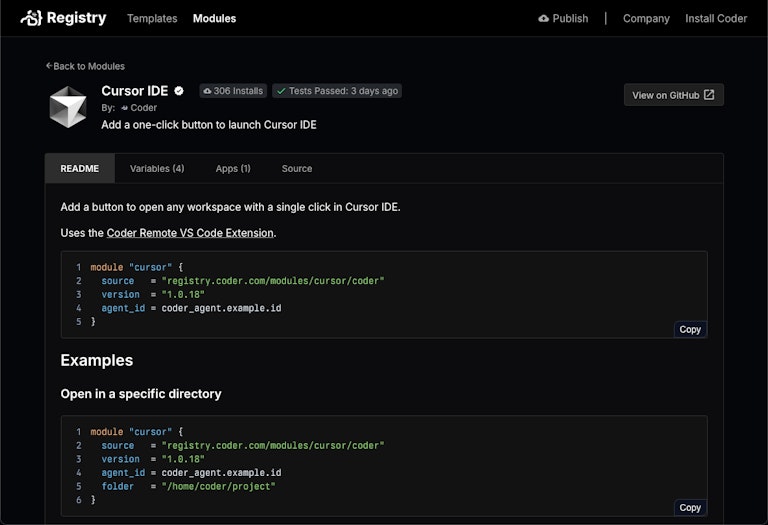Click the checkmark icon in Tests Passed
This screenshot has width=768, height=525.
[281, 91]
